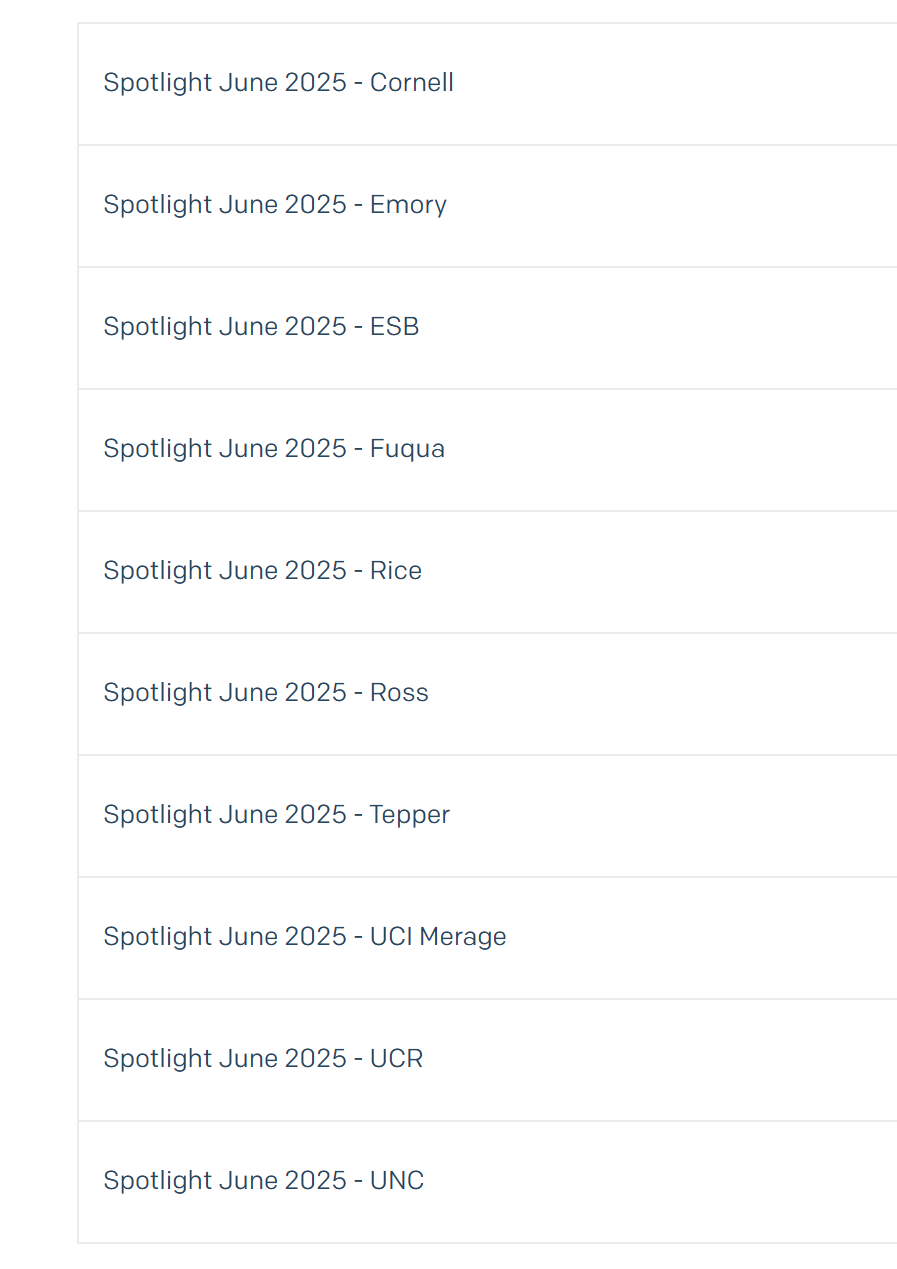
Task: Select the ESB row's empty area
Action: tap(680, 327)
